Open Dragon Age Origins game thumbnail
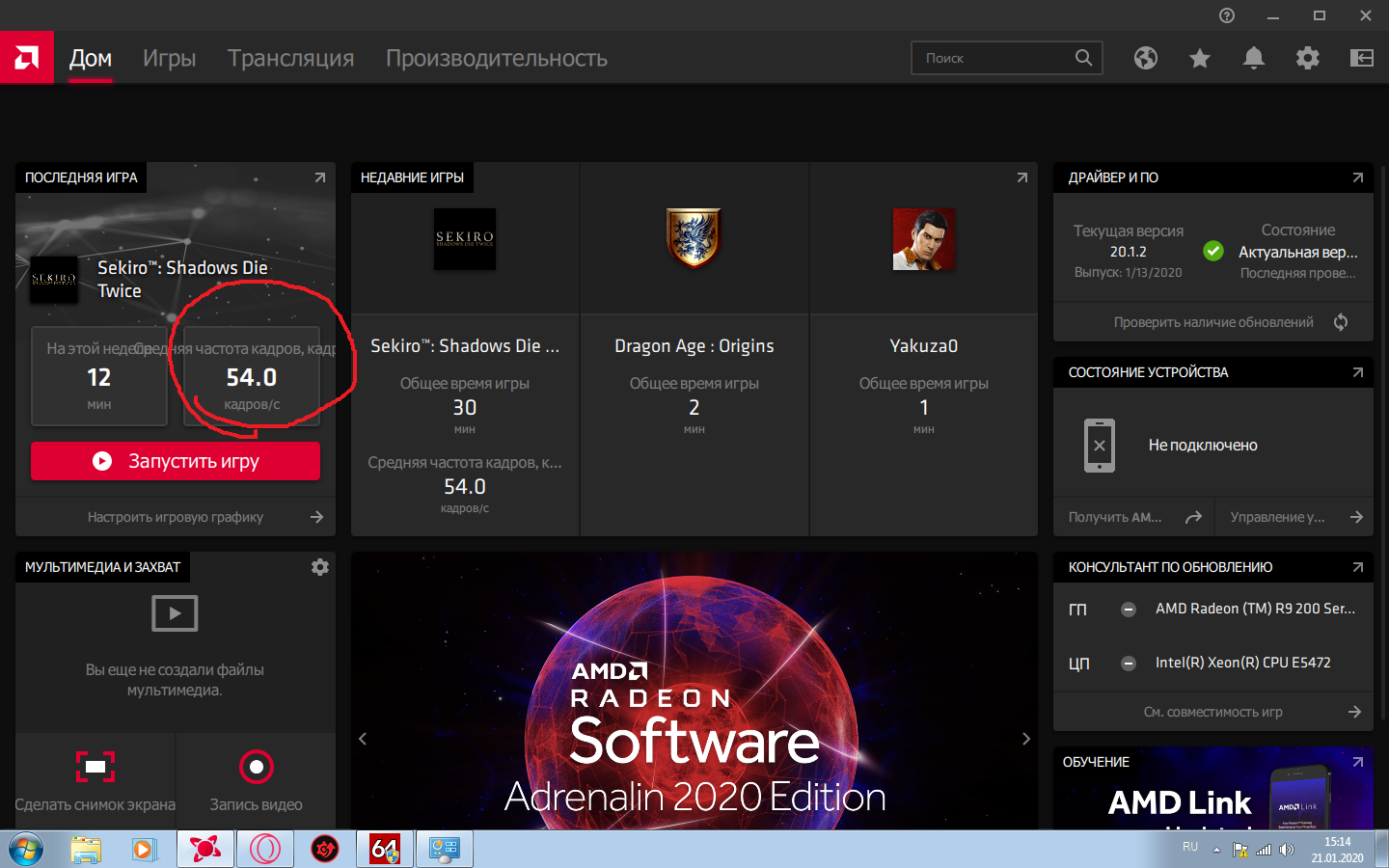1389x868 pixels. pyautogui.click(x=694, y=238)
